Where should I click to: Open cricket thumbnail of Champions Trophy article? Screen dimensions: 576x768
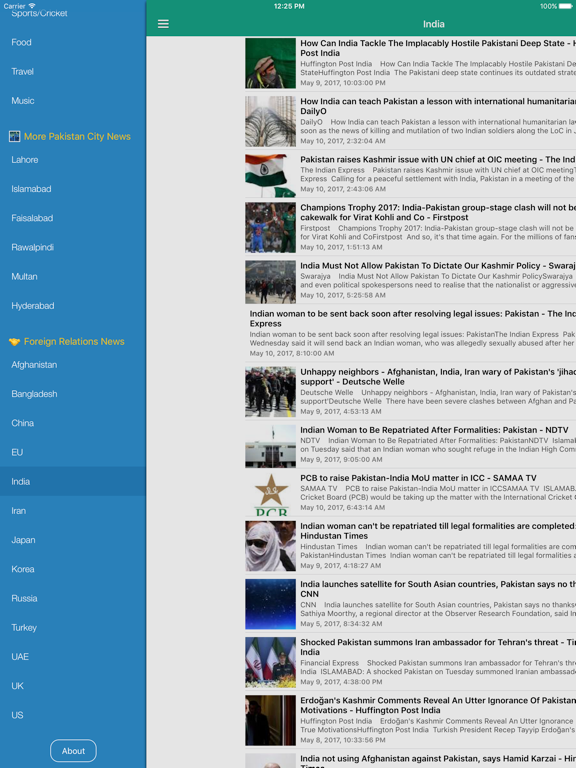coord(270,228)
